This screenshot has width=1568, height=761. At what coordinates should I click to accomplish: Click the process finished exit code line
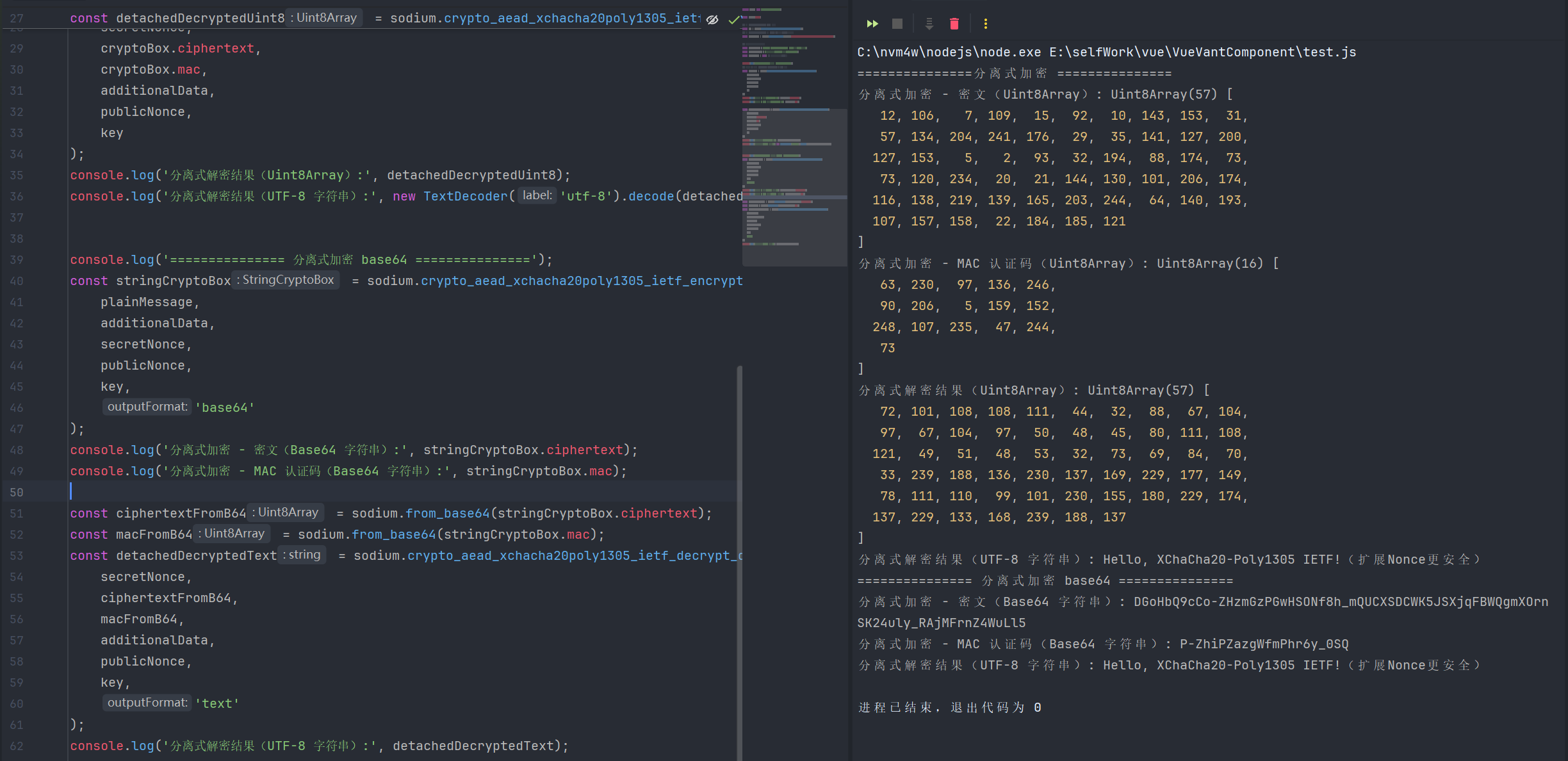tap(949, 707)
